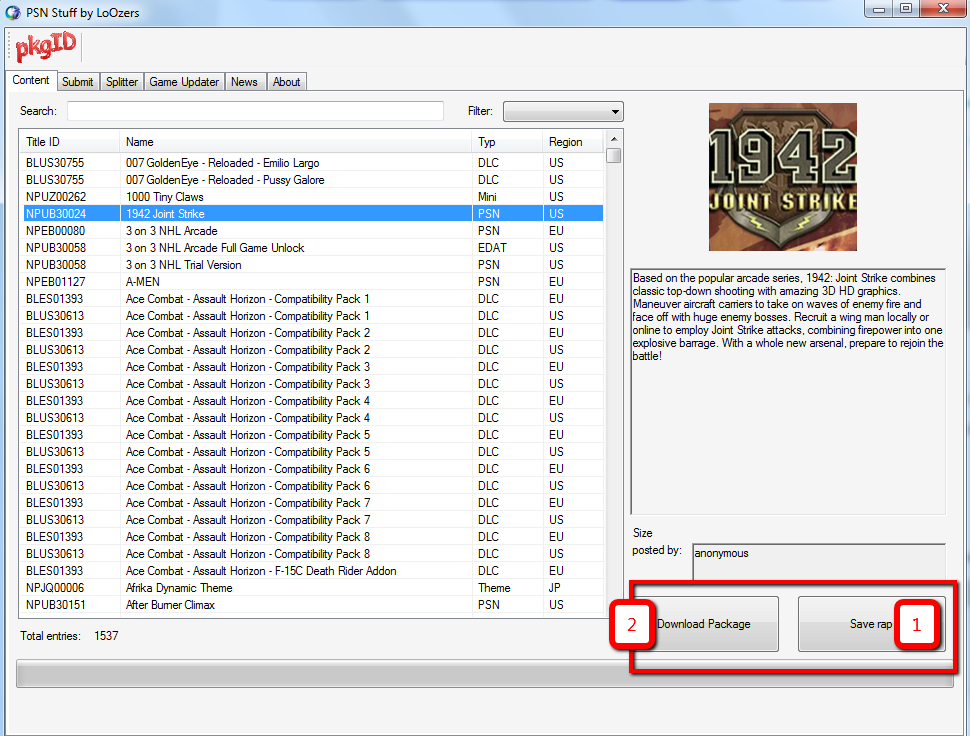Click the 'JP' region cell
This screenshot has height=736, width=970.
(554, 588)
